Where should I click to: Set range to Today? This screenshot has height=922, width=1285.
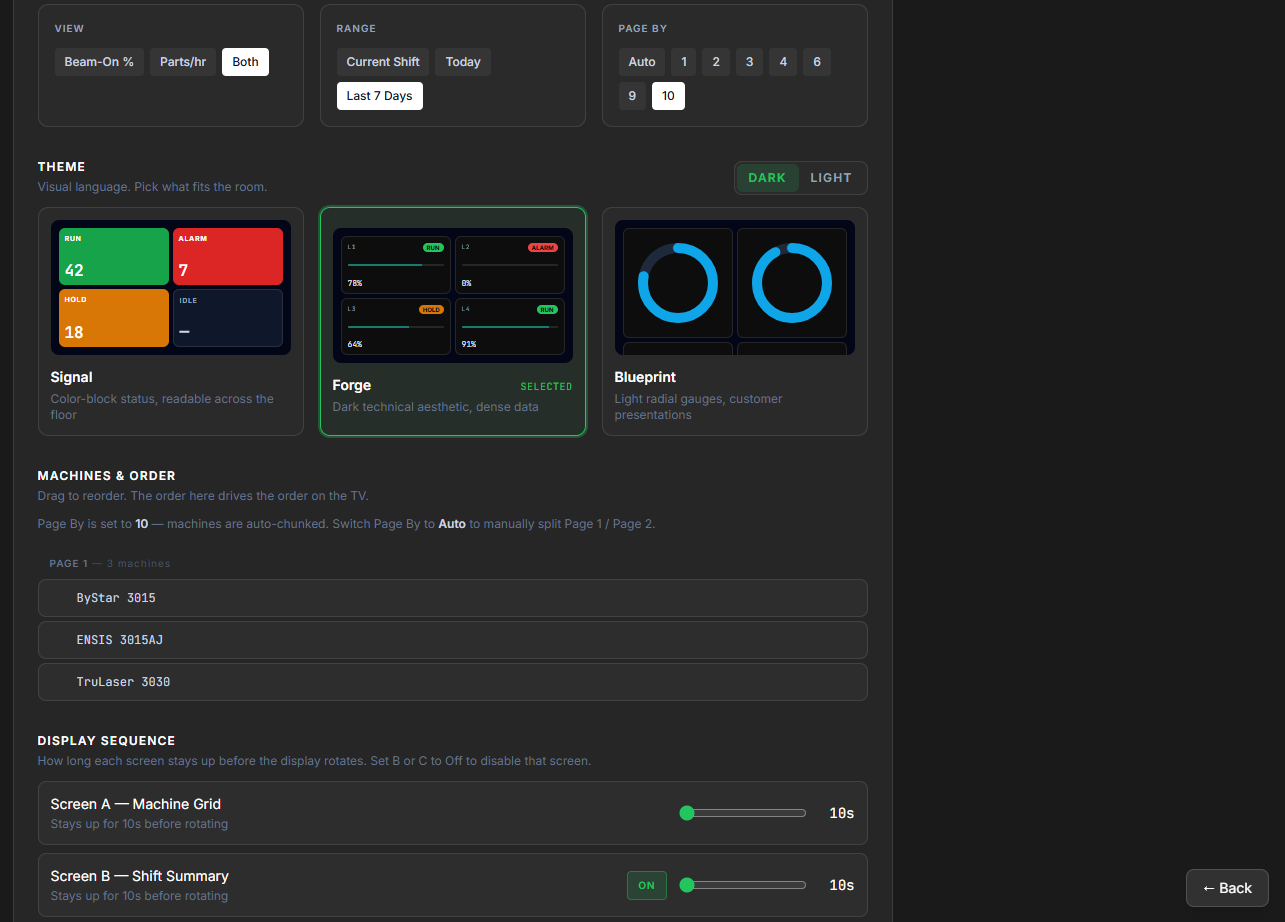[463, 62]
